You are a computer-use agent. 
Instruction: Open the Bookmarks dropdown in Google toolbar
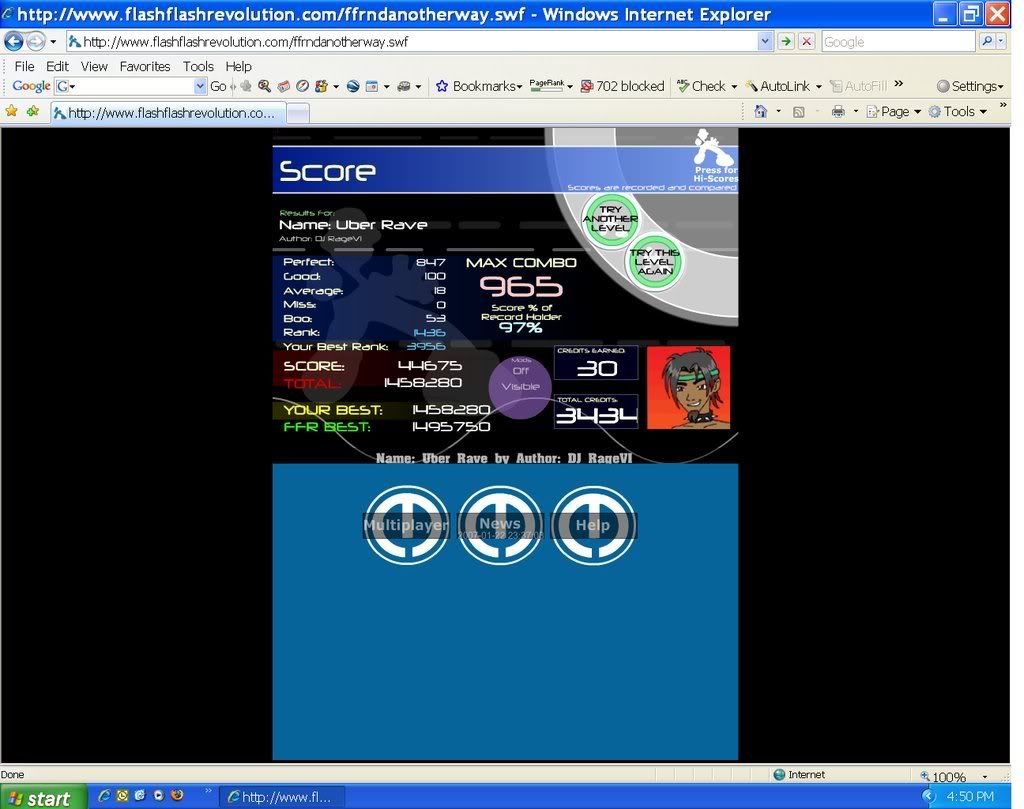[x=480, y=86]
